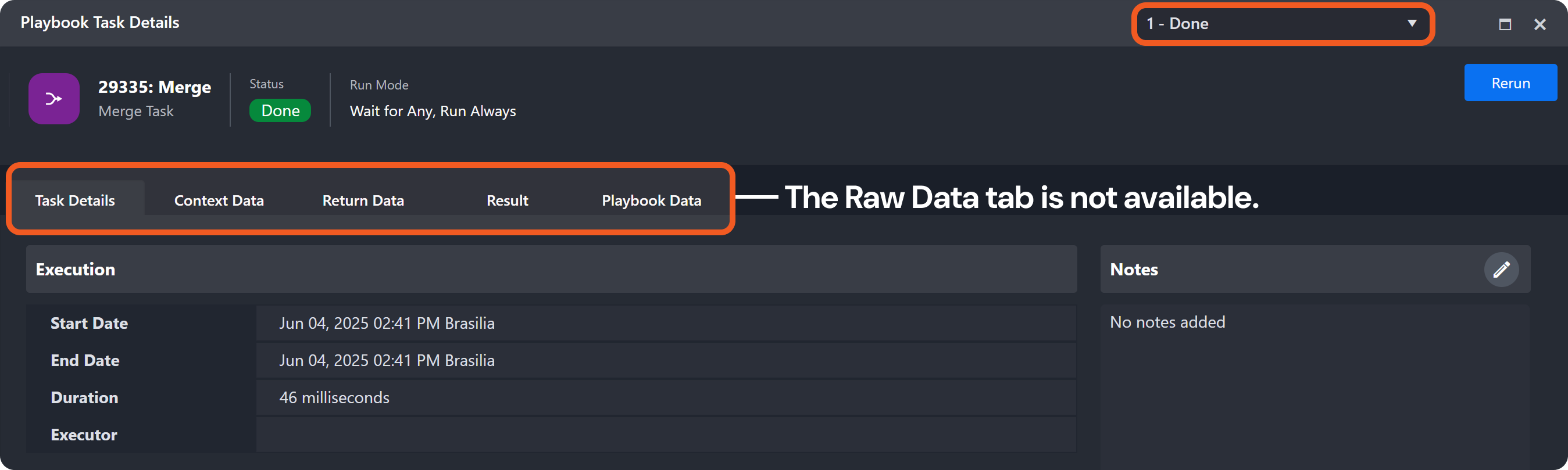Edit notes with the pencil icon

pyautogui.click(x=1501, y=270)
